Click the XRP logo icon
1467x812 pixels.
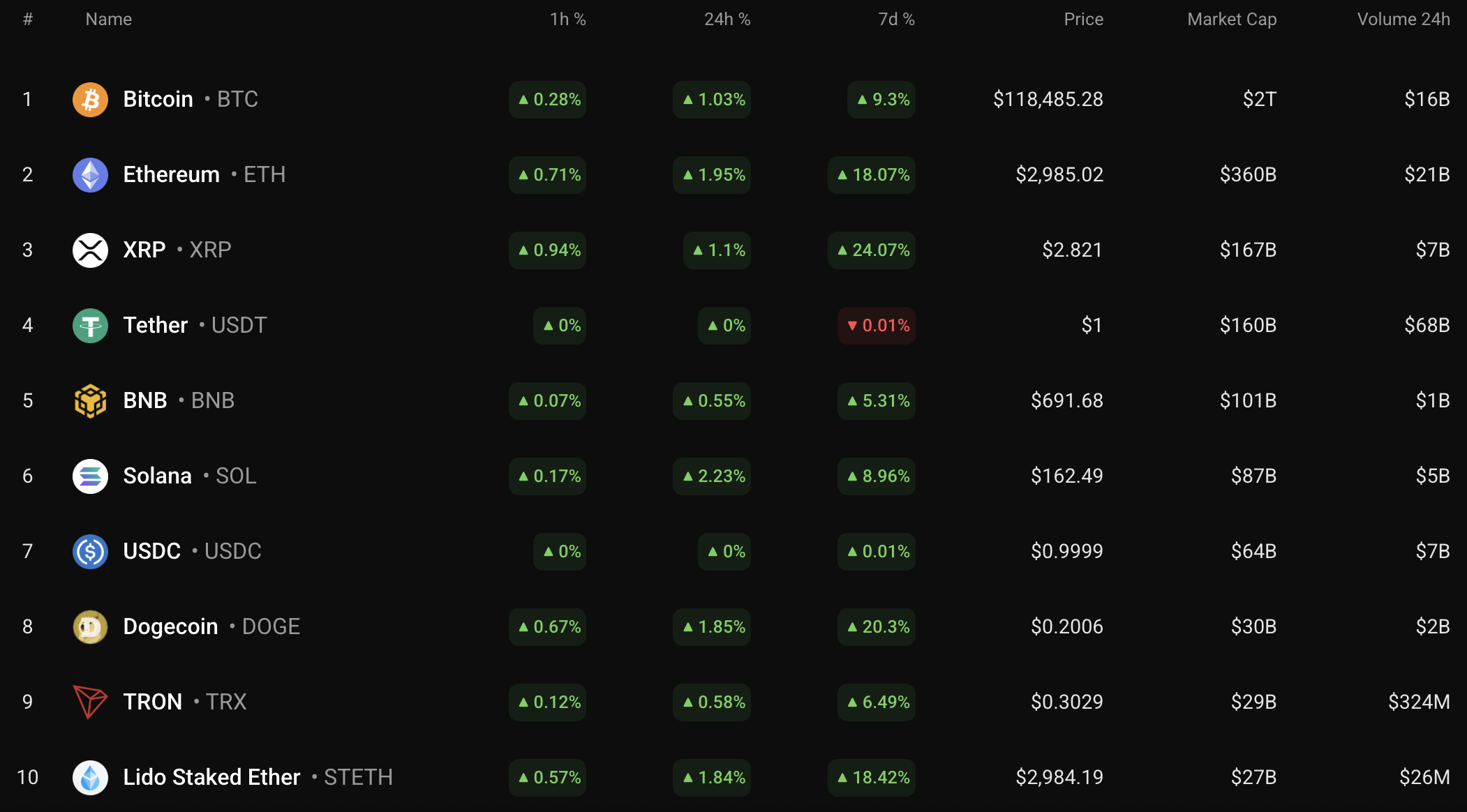pyautogui.click(x=90, y=250)
